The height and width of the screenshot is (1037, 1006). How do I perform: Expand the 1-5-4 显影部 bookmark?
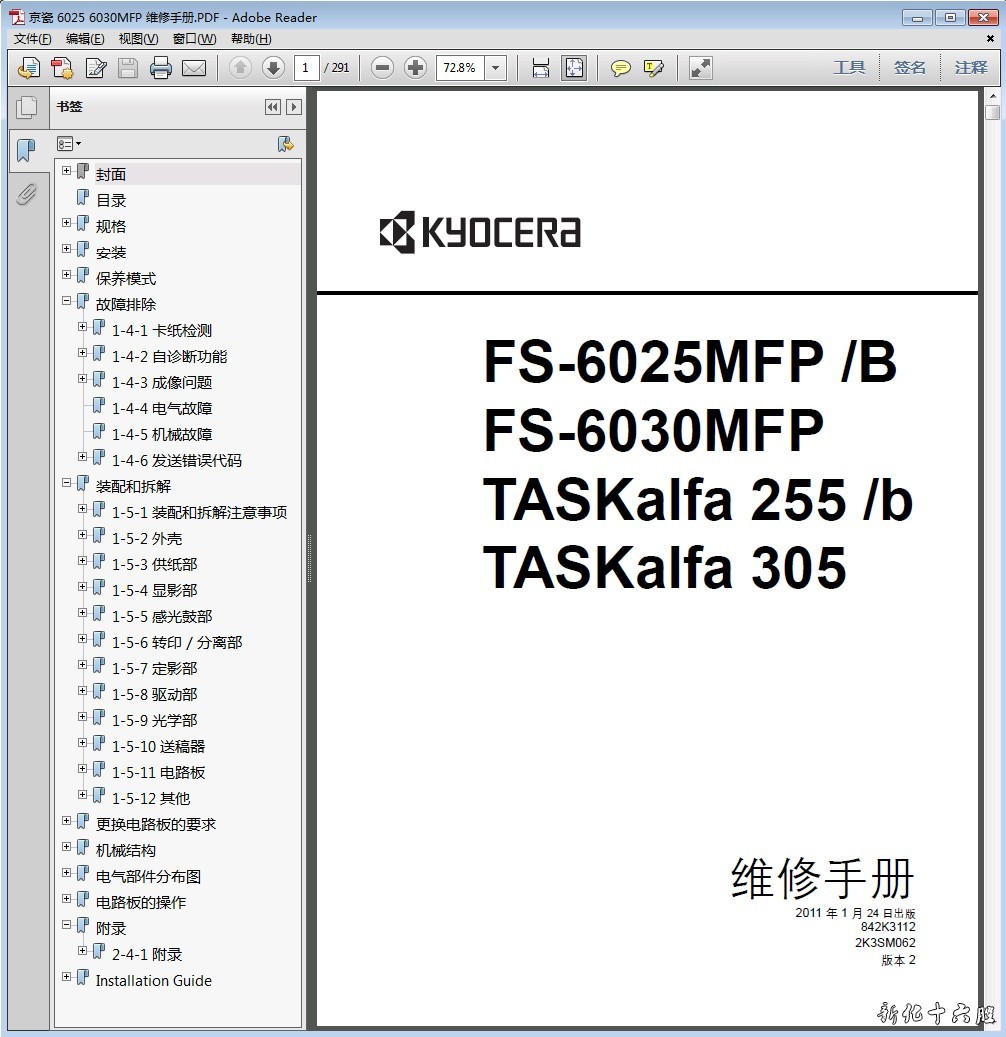point(83,586)
